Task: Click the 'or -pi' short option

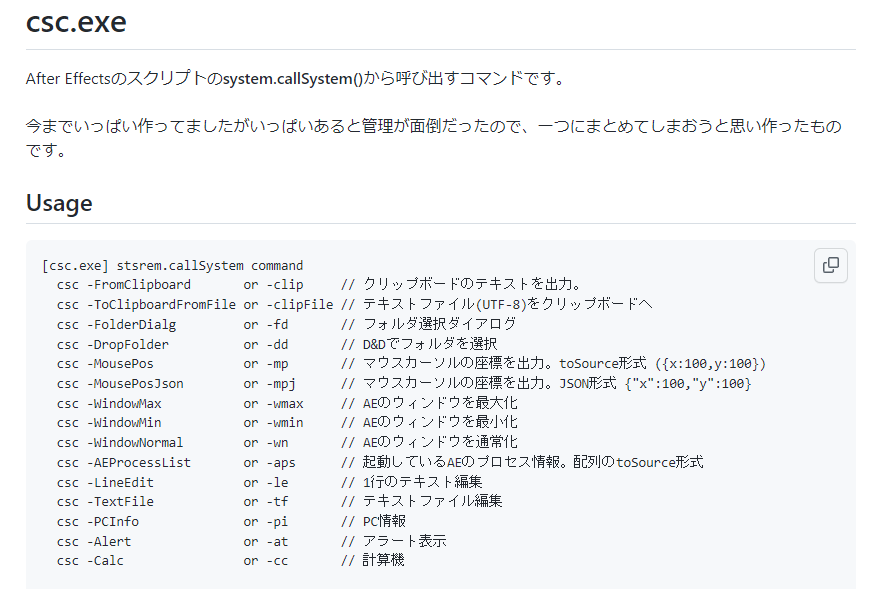Action: 266,522
